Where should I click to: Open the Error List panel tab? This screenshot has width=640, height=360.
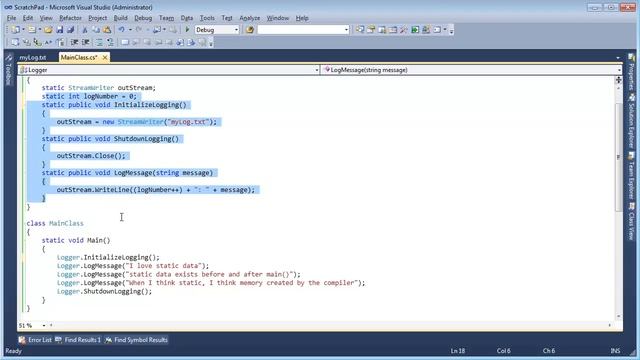click(x=36, y=340)
